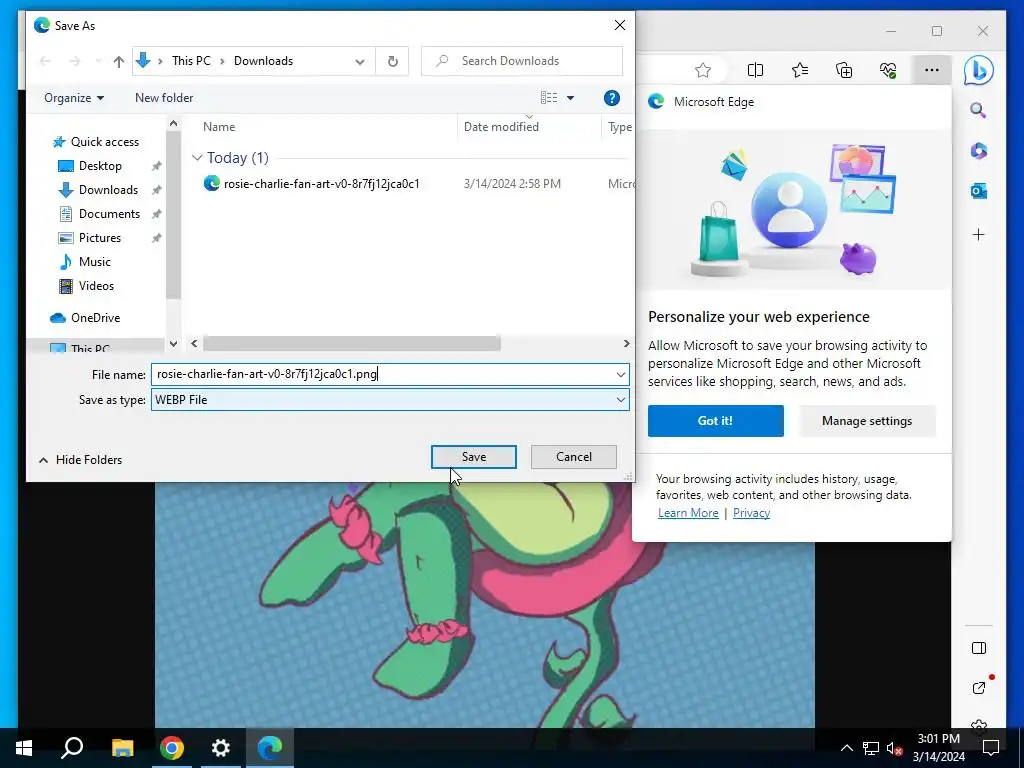Open the Save as type WEBP File dropdown

pyautogui.click(x=390, y=400)
